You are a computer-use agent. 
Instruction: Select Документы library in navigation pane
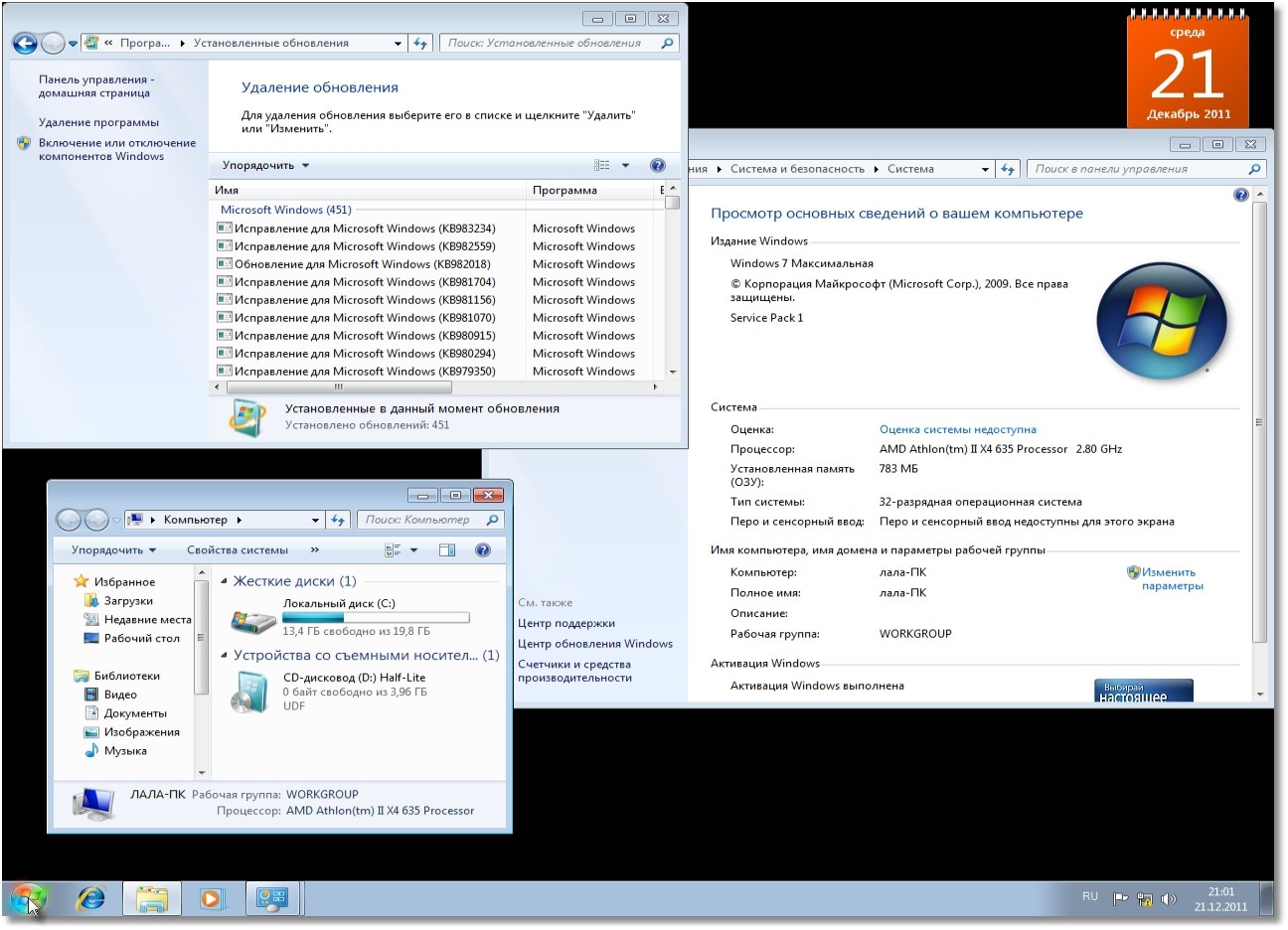(125, 713)
